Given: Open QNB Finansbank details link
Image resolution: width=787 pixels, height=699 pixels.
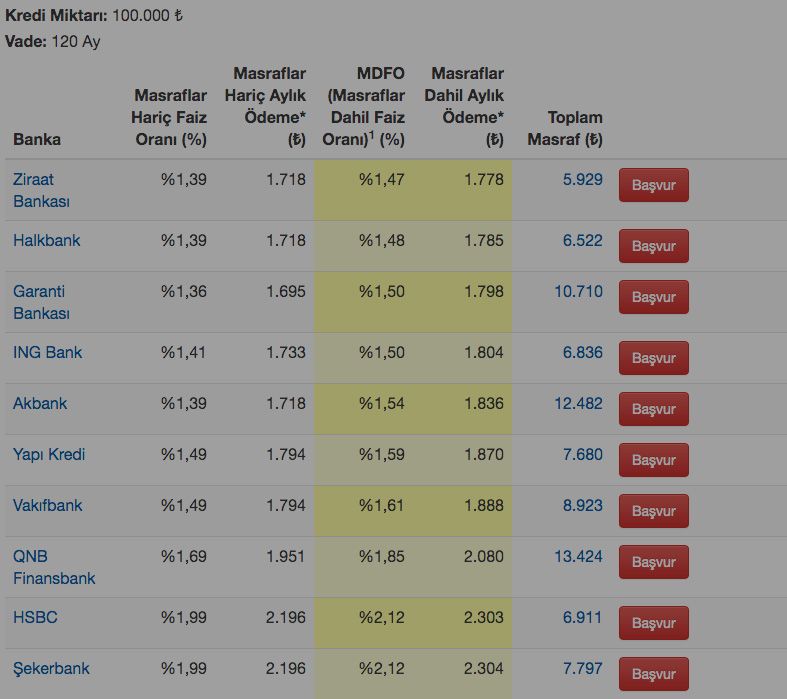Looking at the screenshot, I should click(x=54, y=567).
